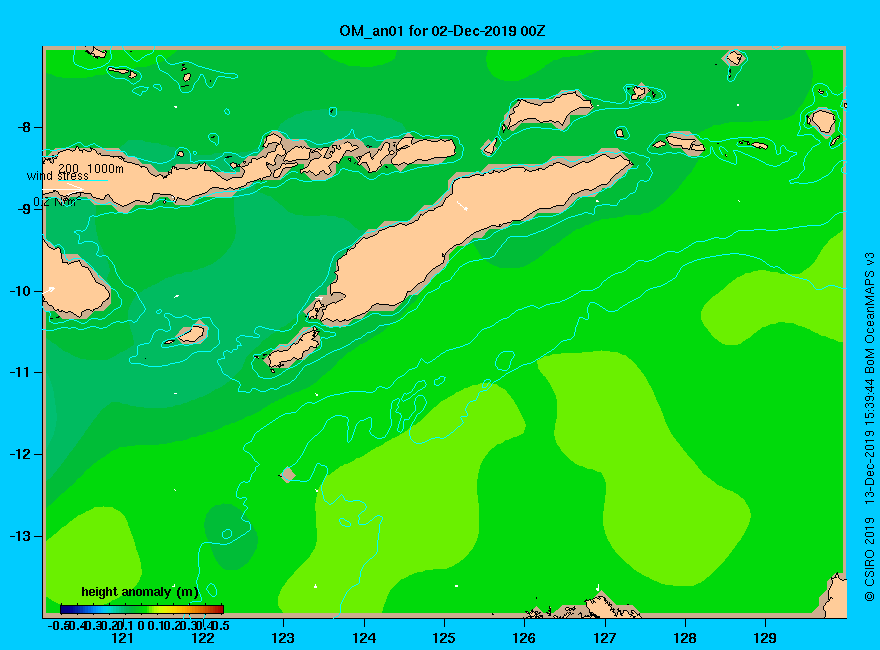Image resolution: width=880 pixels, height=650 pixels.
Task: Click longitude label 121 on the axis
Action: tap(122, 638)
